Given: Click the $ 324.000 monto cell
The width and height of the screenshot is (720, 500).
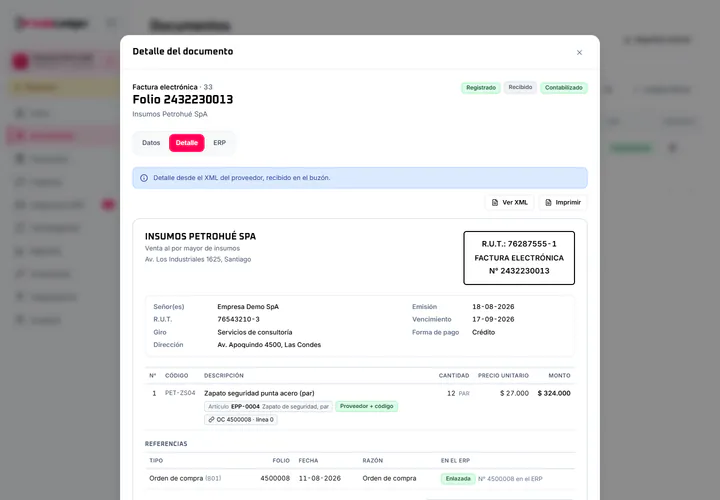Looking at the screenshot, I should click(x=554, y=393).
